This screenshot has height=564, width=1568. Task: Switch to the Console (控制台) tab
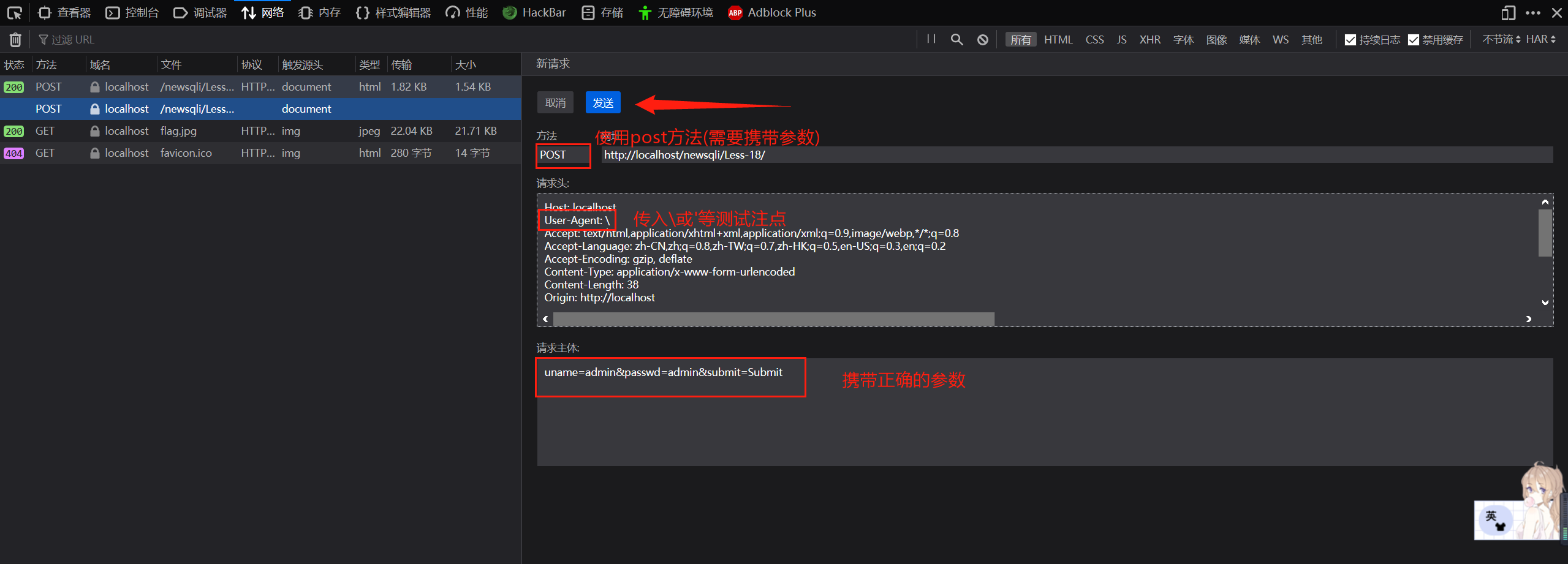[132, 13]
